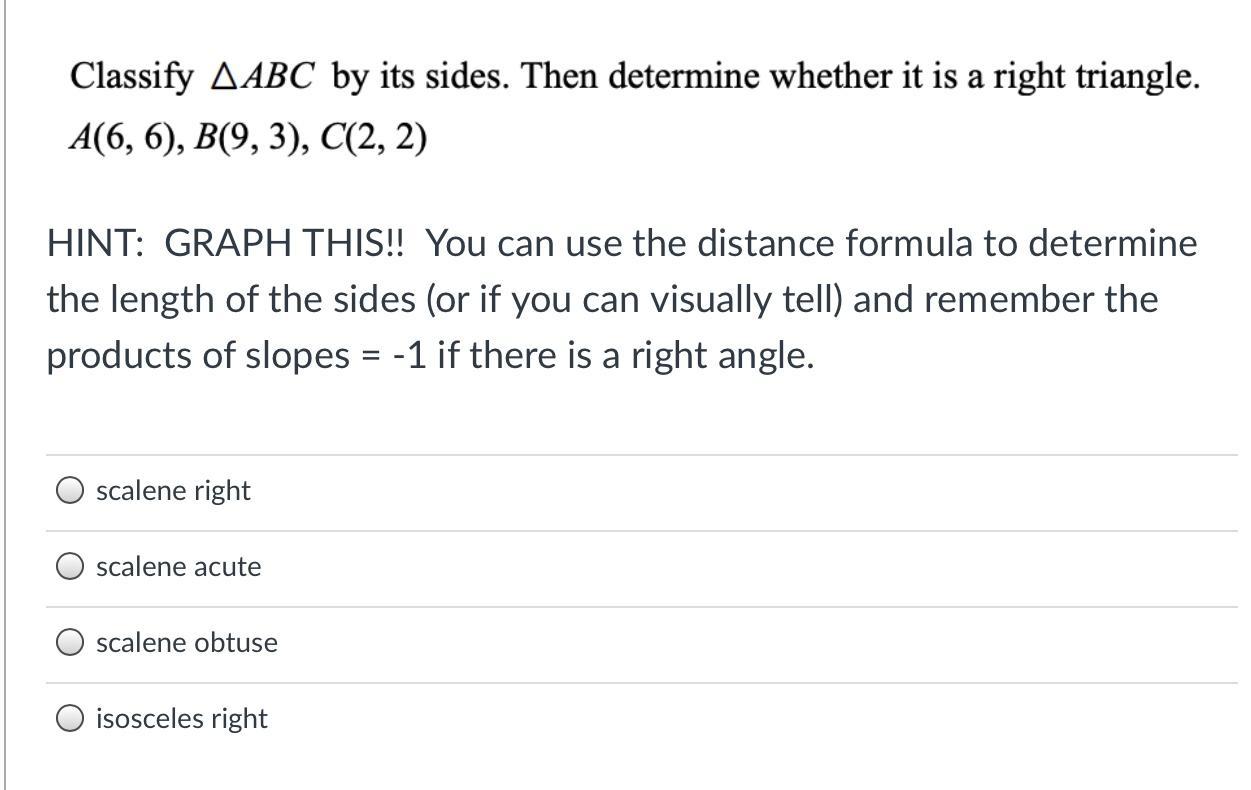This screenshot has height=790, width=1251.
Task: Pick the scalene obtuse radio button
Action: 69,643
